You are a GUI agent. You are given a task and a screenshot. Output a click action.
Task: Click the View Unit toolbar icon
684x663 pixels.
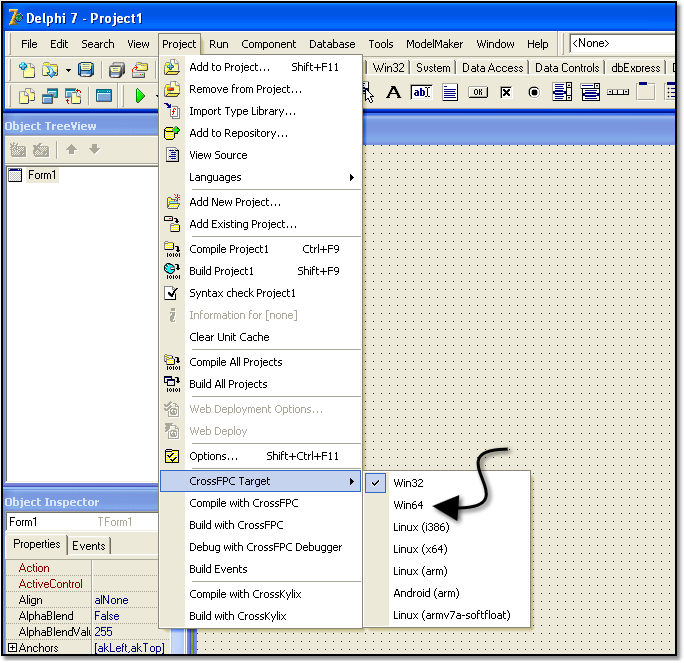click(27, 96)
